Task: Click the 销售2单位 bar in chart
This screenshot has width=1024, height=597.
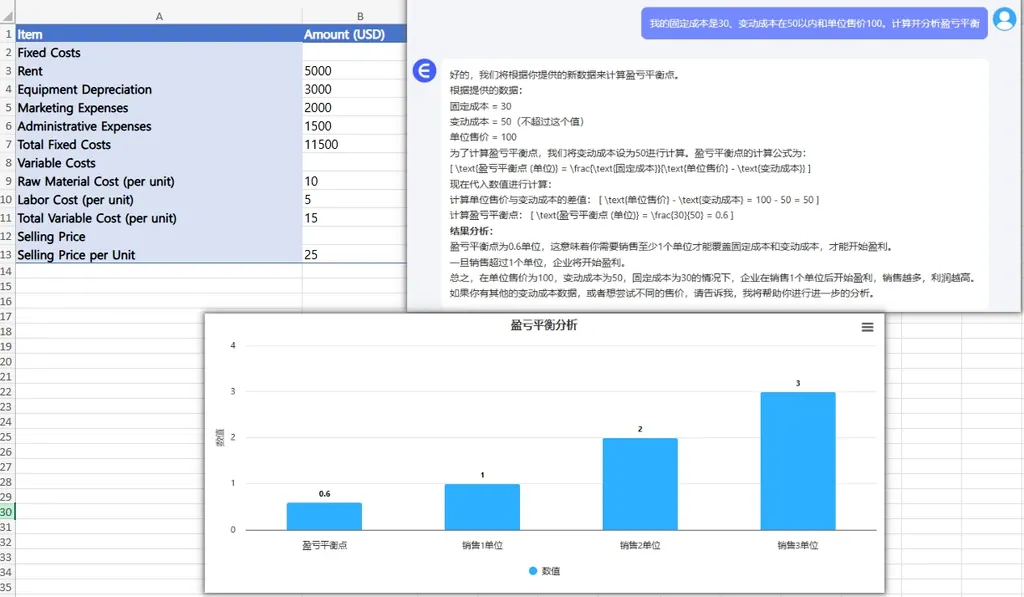Action: (640, 484)
